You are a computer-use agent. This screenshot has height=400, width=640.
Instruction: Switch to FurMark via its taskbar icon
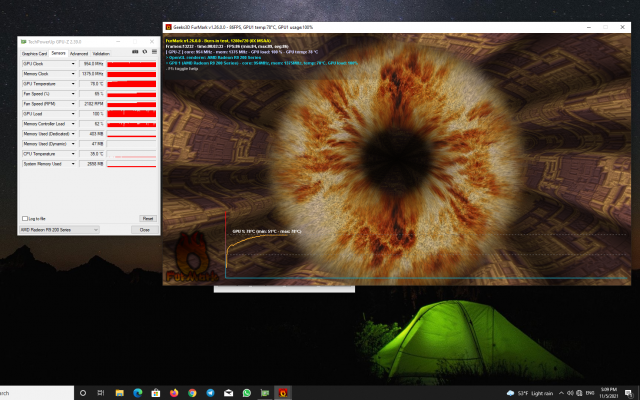(x=283, y=393)
